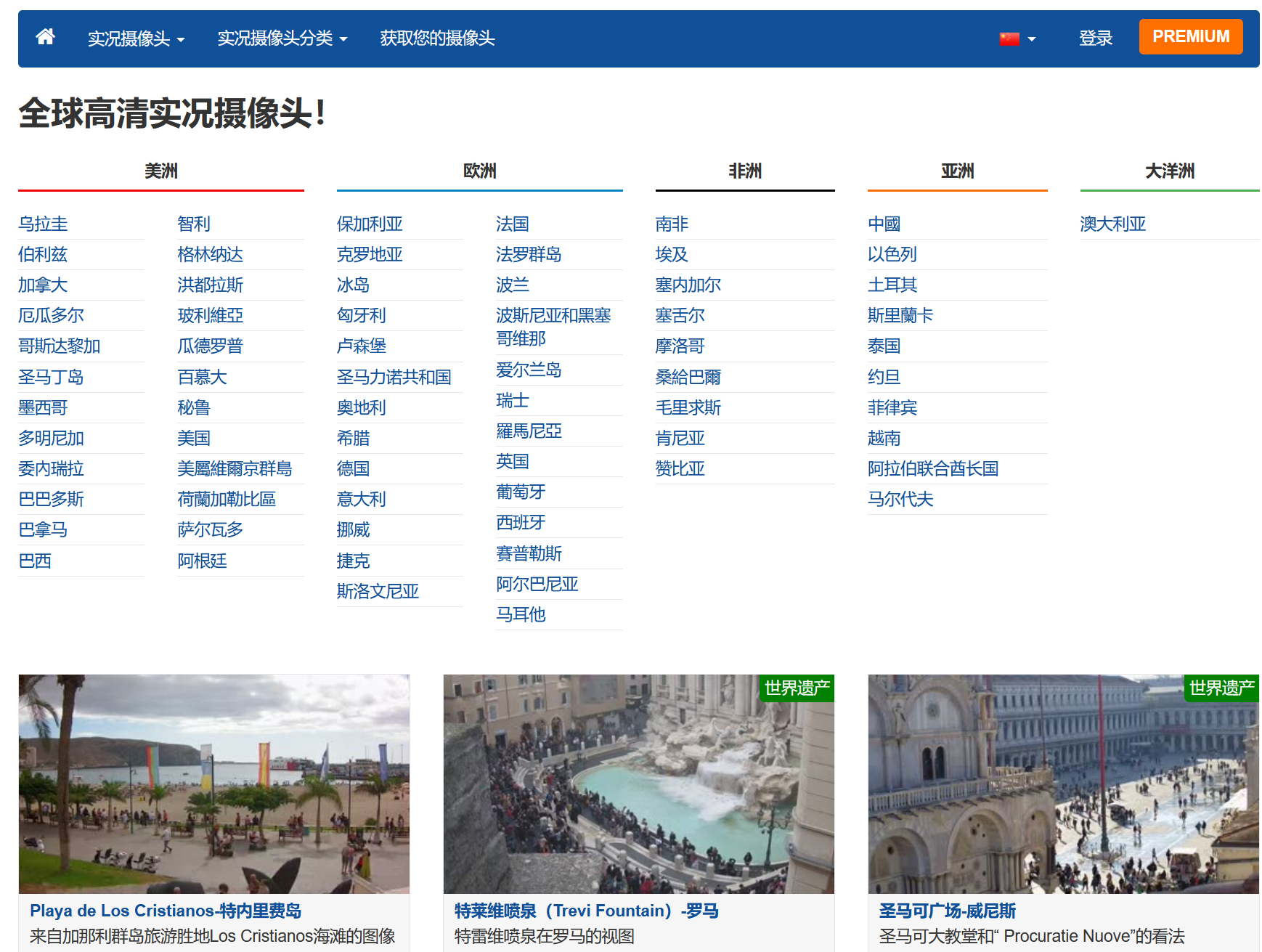This screenshot has width=1262, height=952.
Task: Select 冰岛 in the Europe column
Action: coord(353,285)
